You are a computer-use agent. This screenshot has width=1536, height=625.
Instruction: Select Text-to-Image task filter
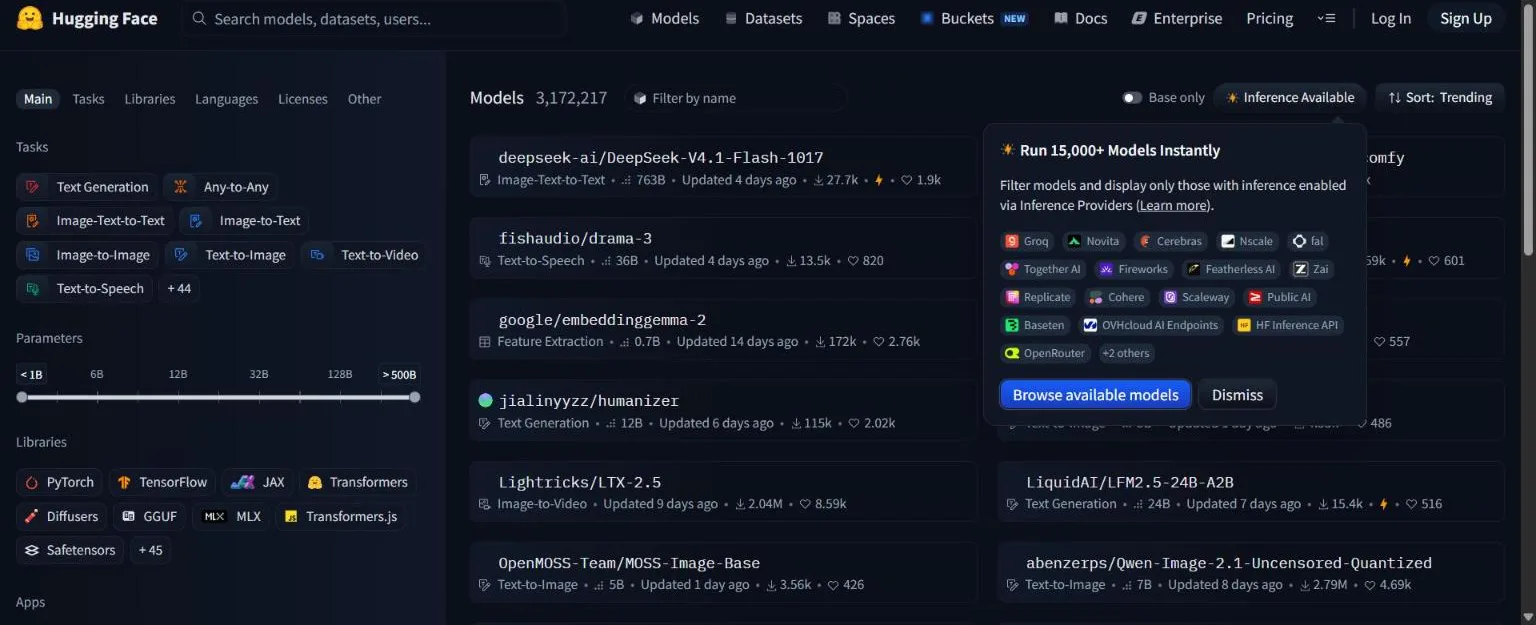pos(230,255)
